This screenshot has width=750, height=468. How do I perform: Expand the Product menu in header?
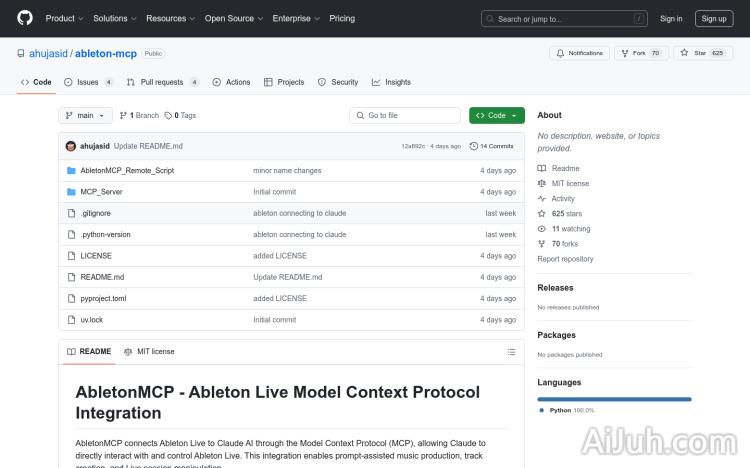(x=64, y=18)
